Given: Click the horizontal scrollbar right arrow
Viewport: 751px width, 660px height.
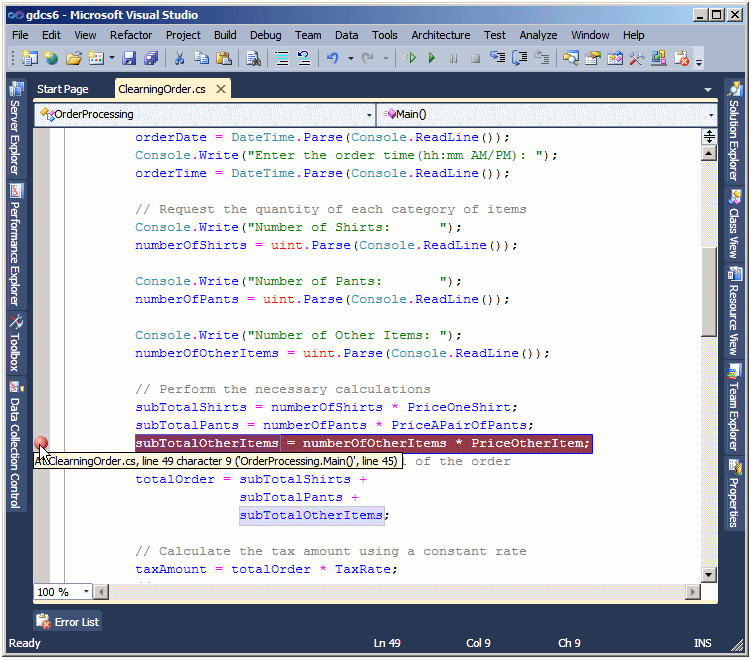Looking at the screenshot, I should pos(693,592).
